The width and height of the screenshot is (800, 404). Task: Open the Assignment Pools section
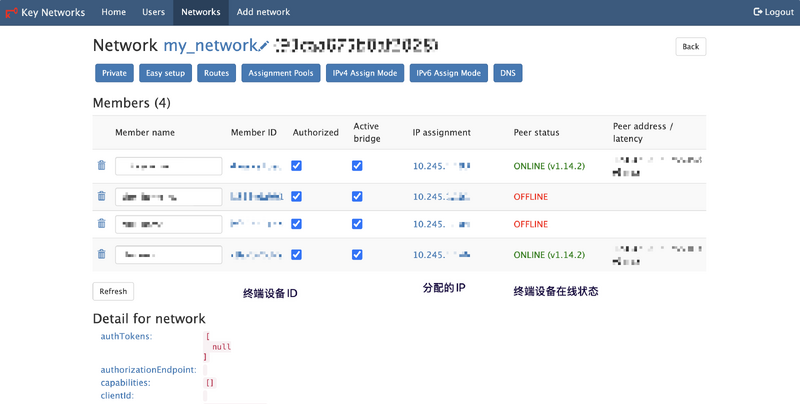(281, 73)
